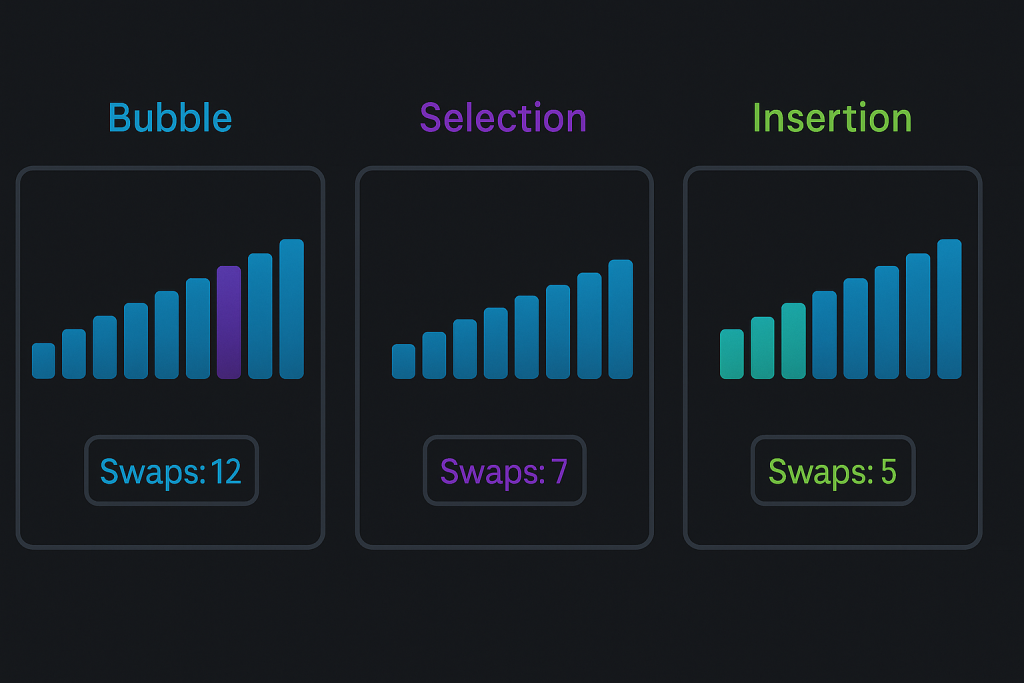Select the tallest bar in Bubble chart
This screenshot has width=1024, height=683.
[x=291, y=309]
